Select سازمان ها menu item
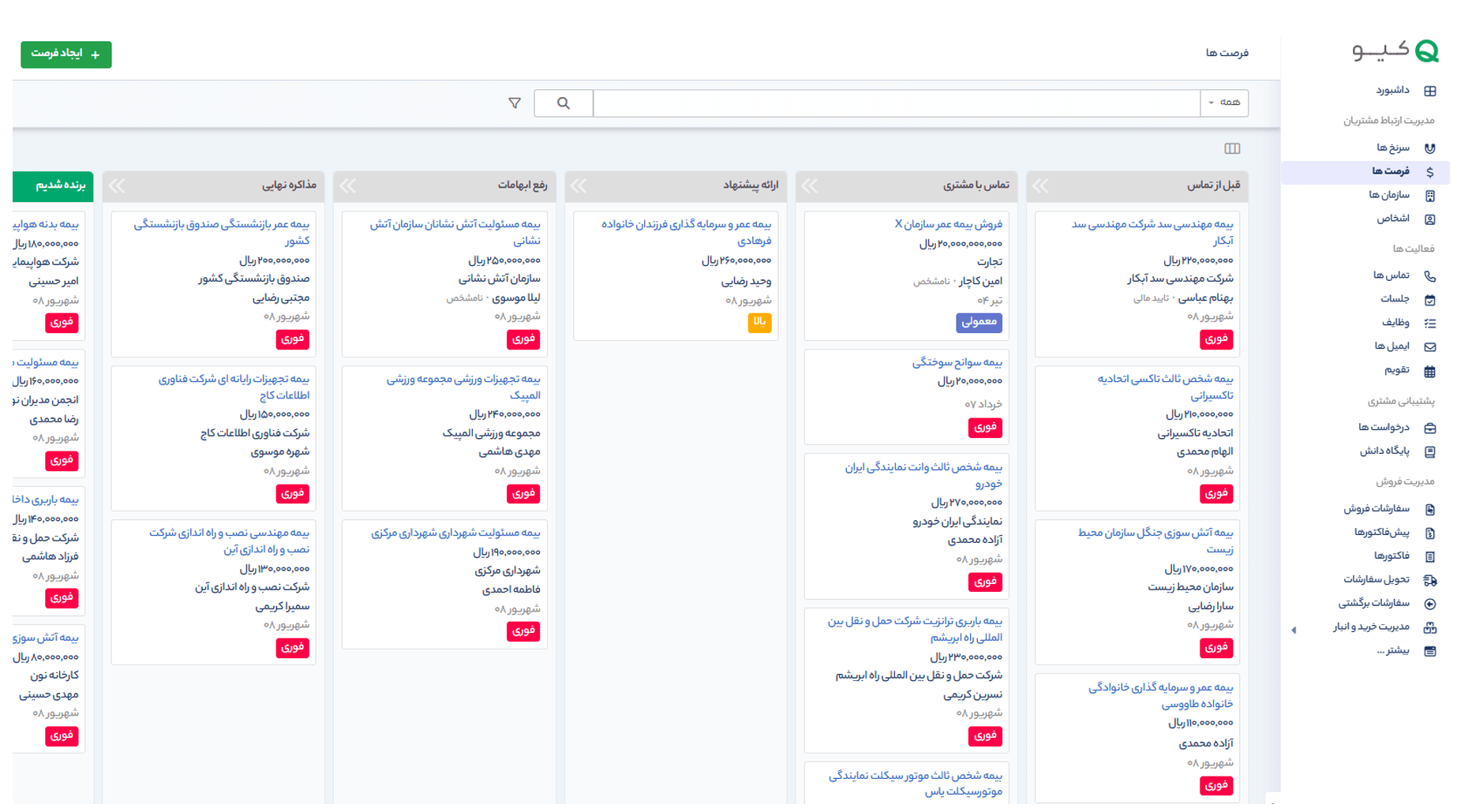 click(1389, 195)
